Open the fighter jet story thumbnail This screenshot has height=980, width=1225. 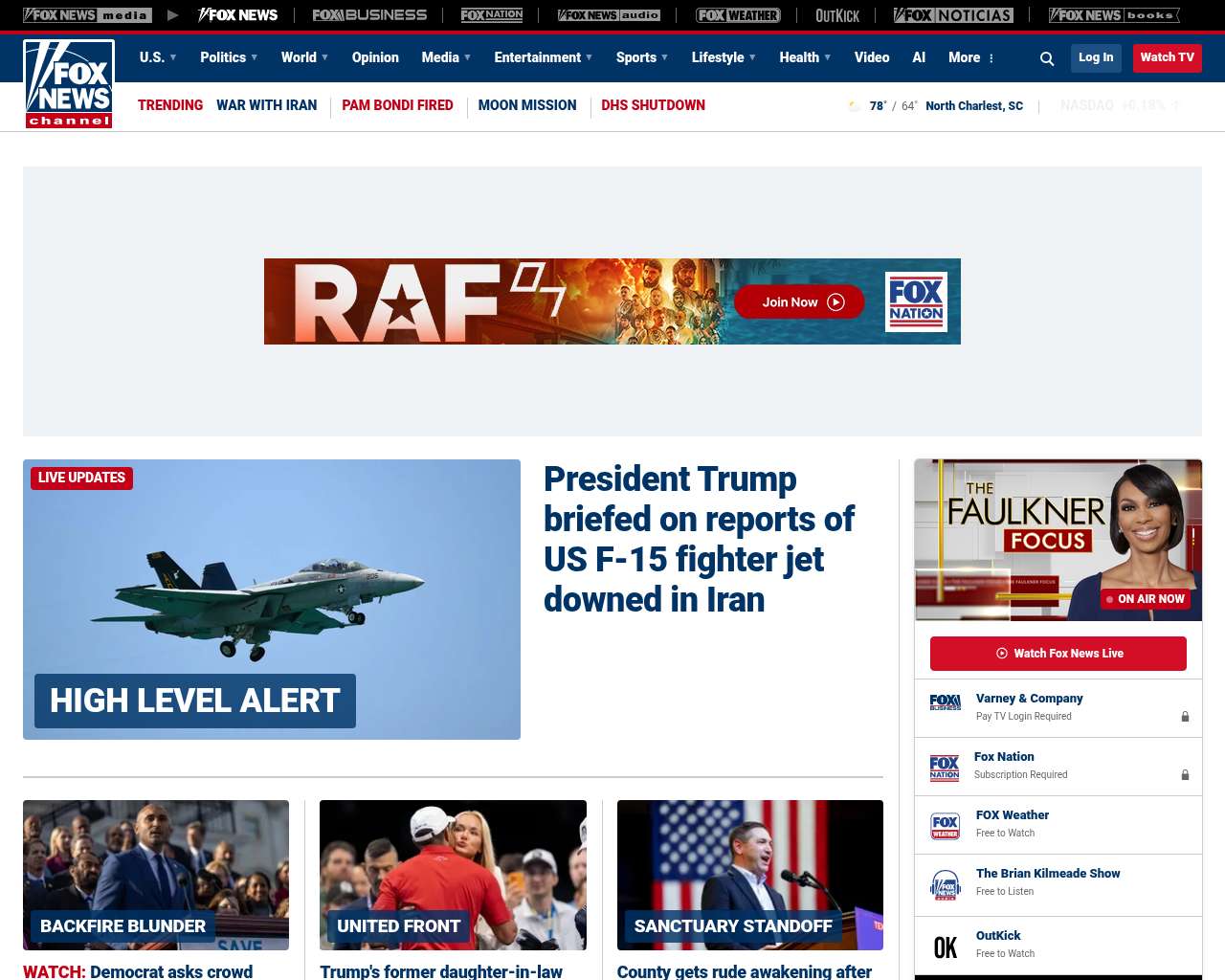272,599
